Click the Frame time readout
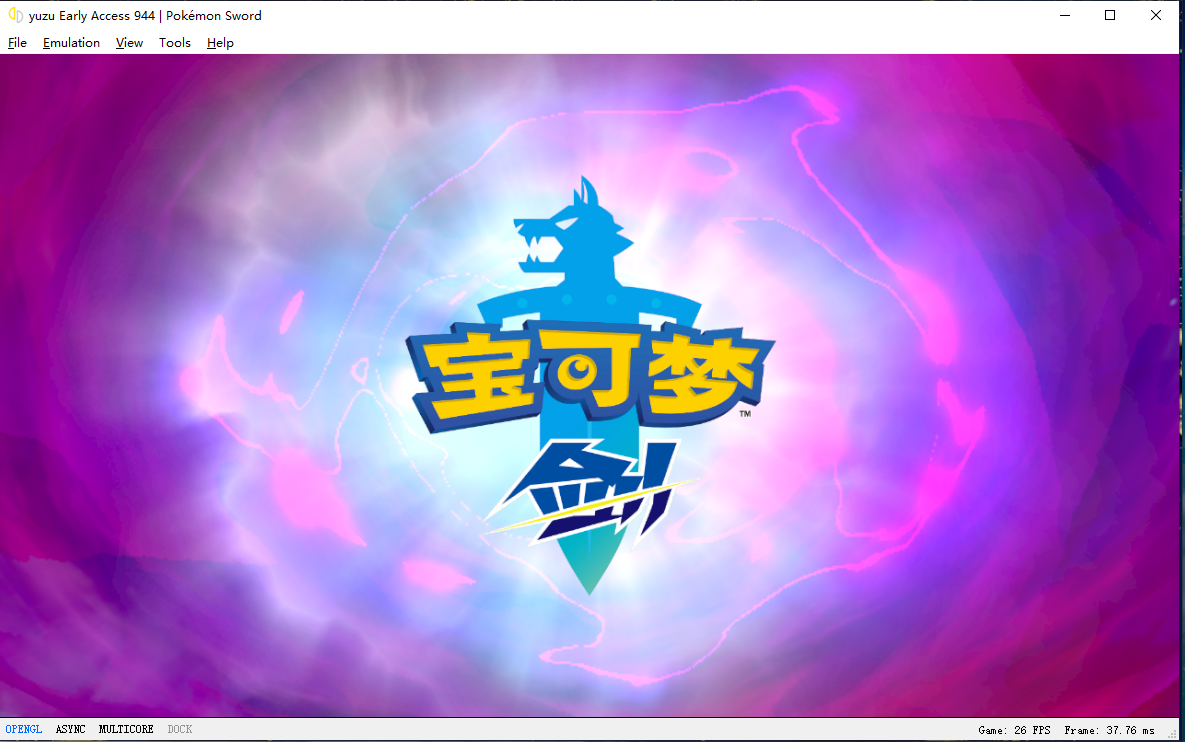This screenshot has width=1185, height=742. tap(1109, 731)
